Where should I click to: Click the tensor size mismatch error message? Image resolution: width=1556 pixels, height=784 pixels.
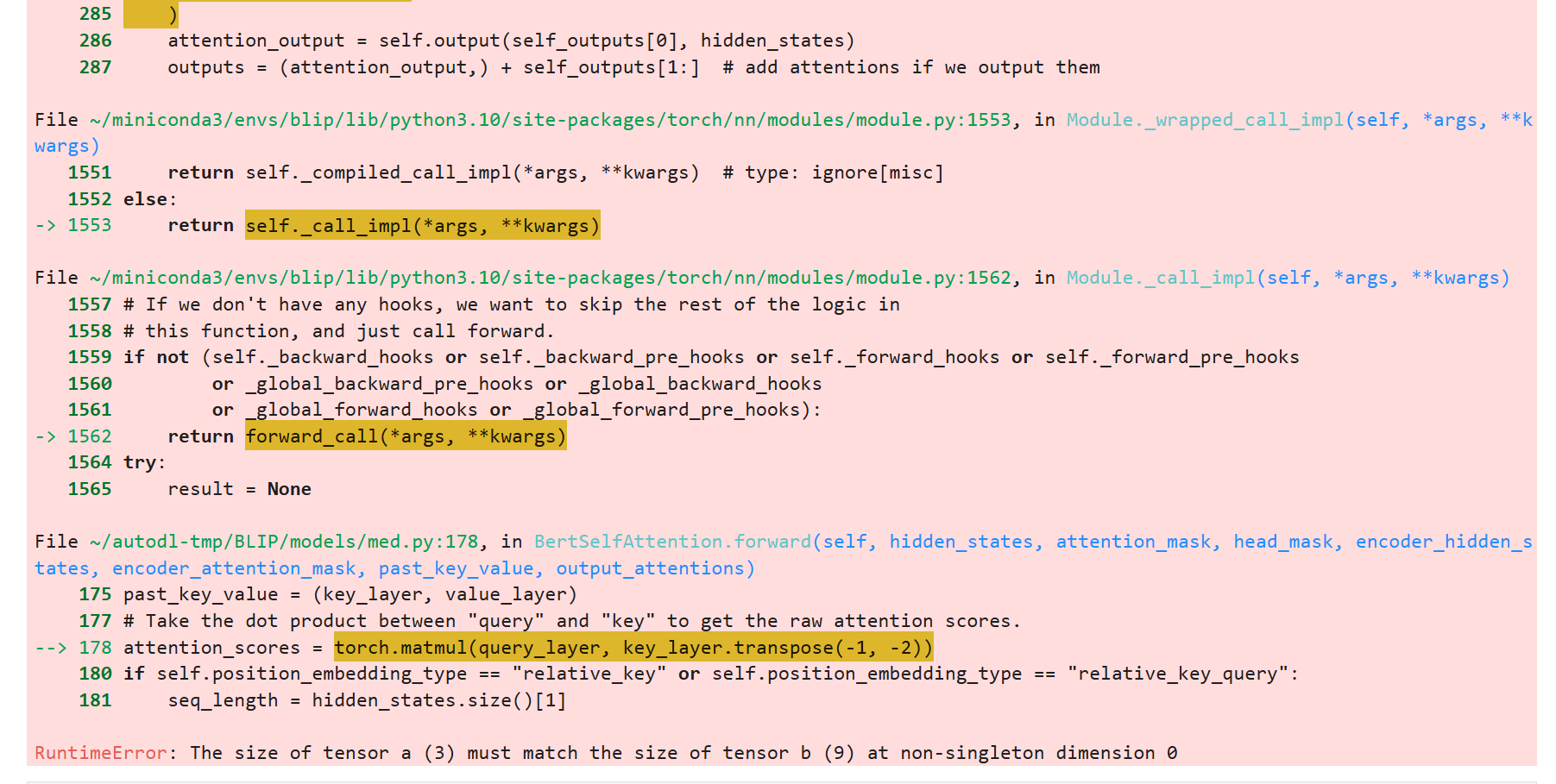pyautogui.click(x=684, y=753)
